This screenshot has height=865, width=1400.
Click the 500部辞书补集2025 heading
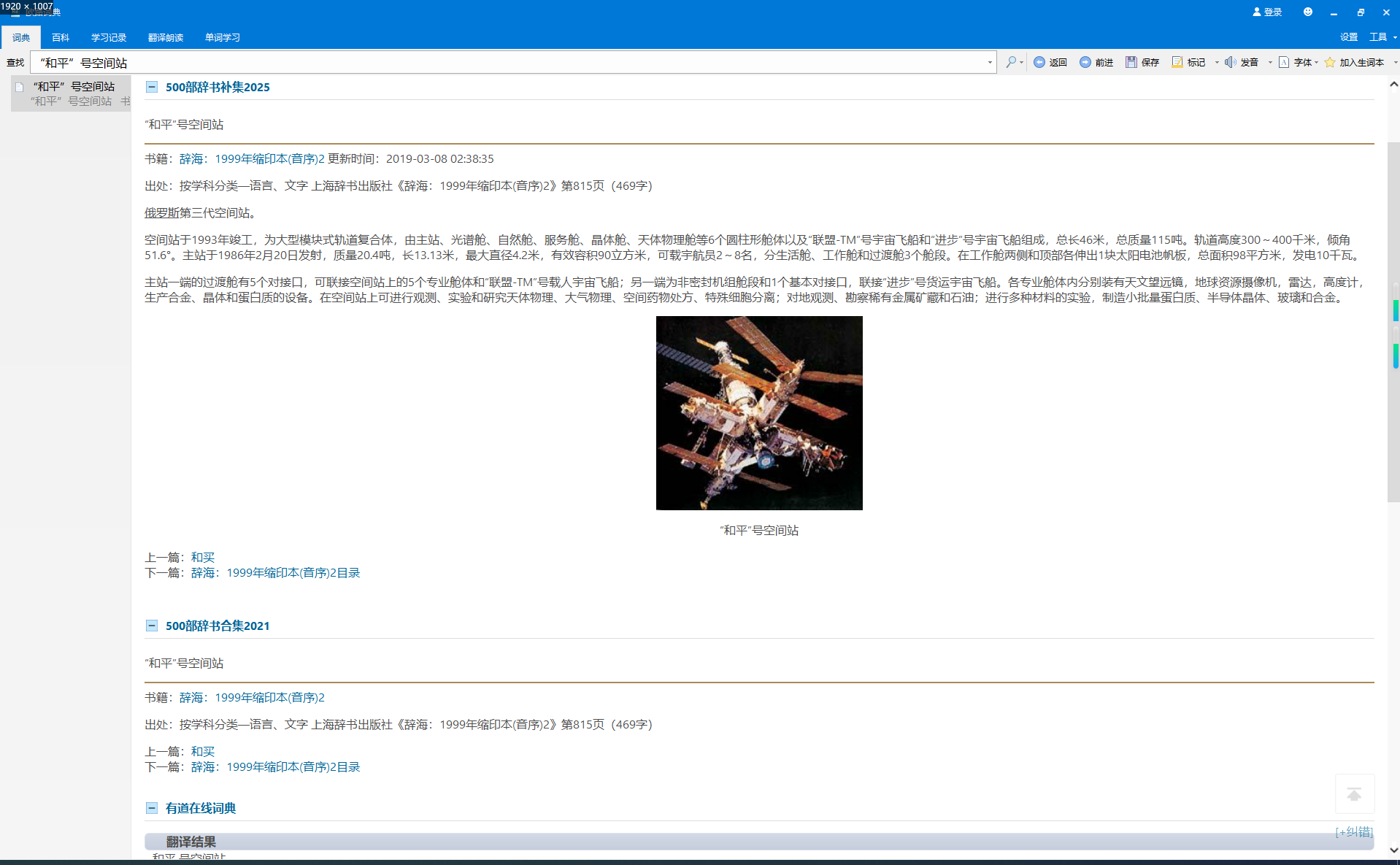coord(218,87)
